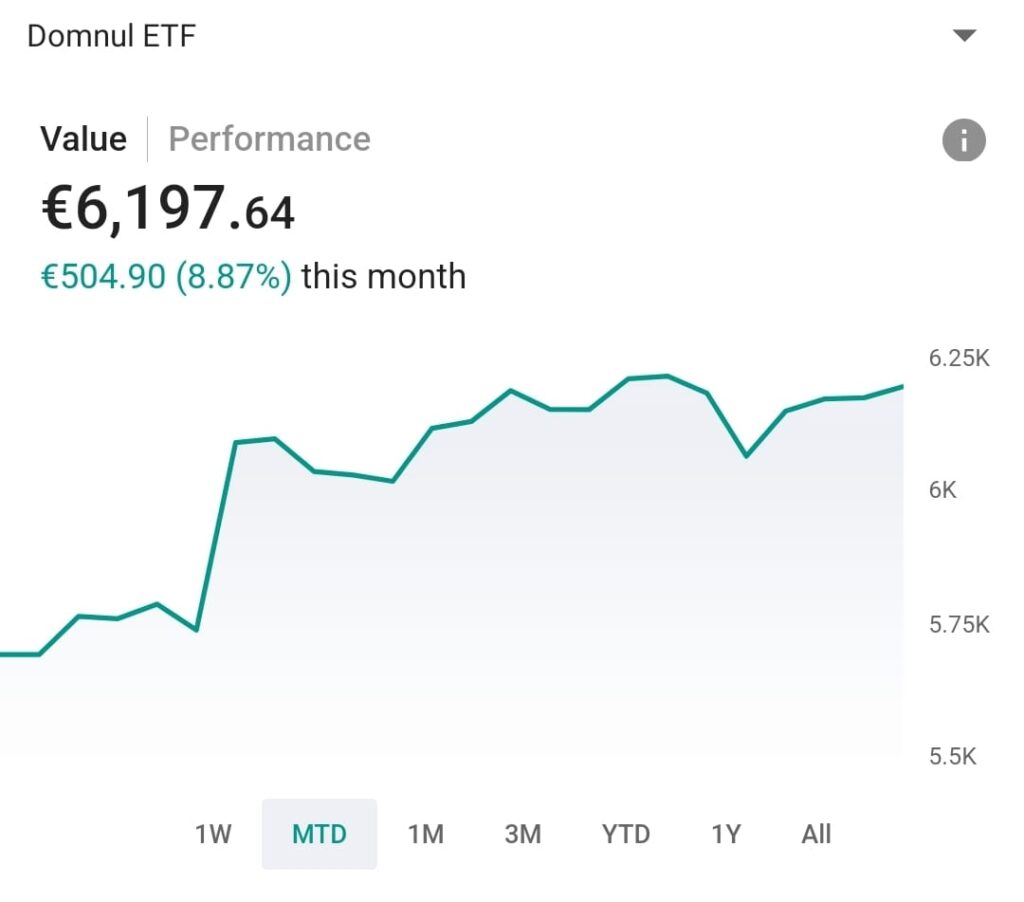The width and height of the screenshot is (1024, 902).
Task: Expand the portfolio dropdown arrow
Action: coord(964,36)
